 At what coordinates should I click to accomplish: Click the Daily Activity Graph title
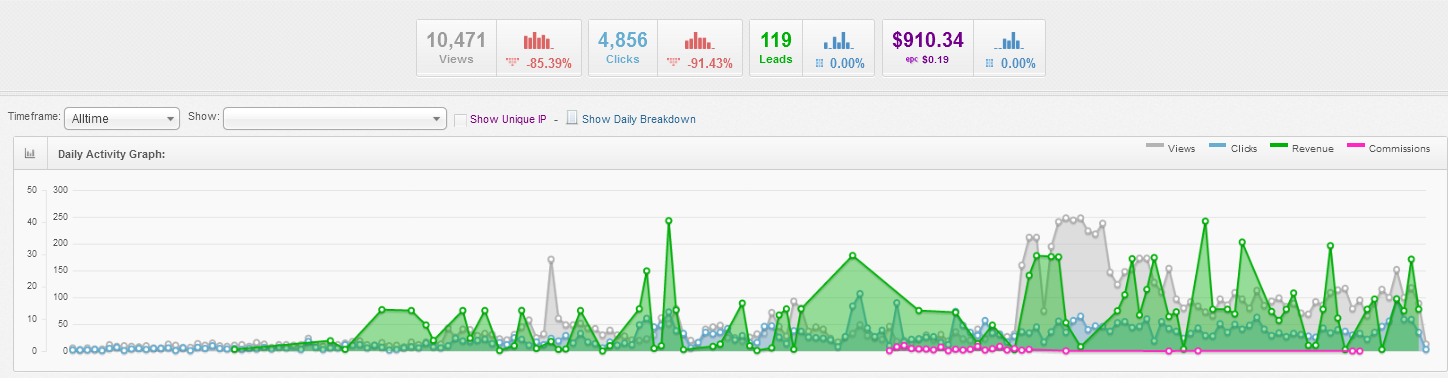point(111,154)
